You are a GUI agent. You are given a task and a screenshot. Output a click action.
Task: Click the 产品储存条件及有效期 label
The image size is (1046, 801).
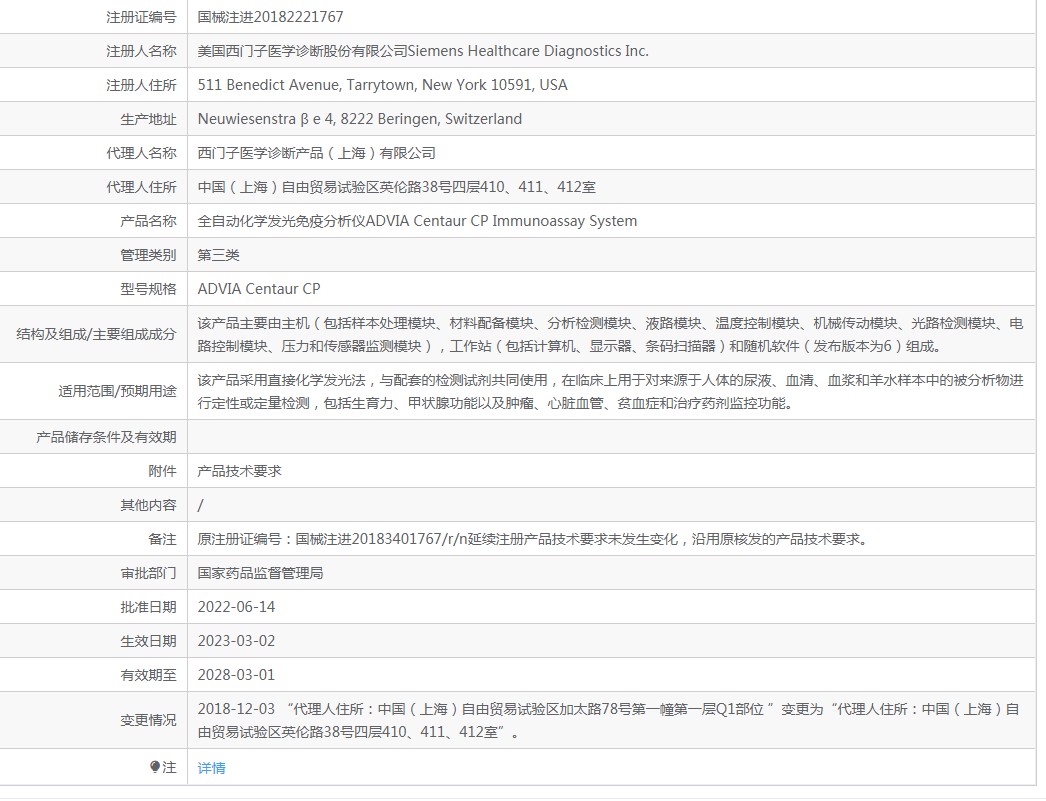point(106,438)
